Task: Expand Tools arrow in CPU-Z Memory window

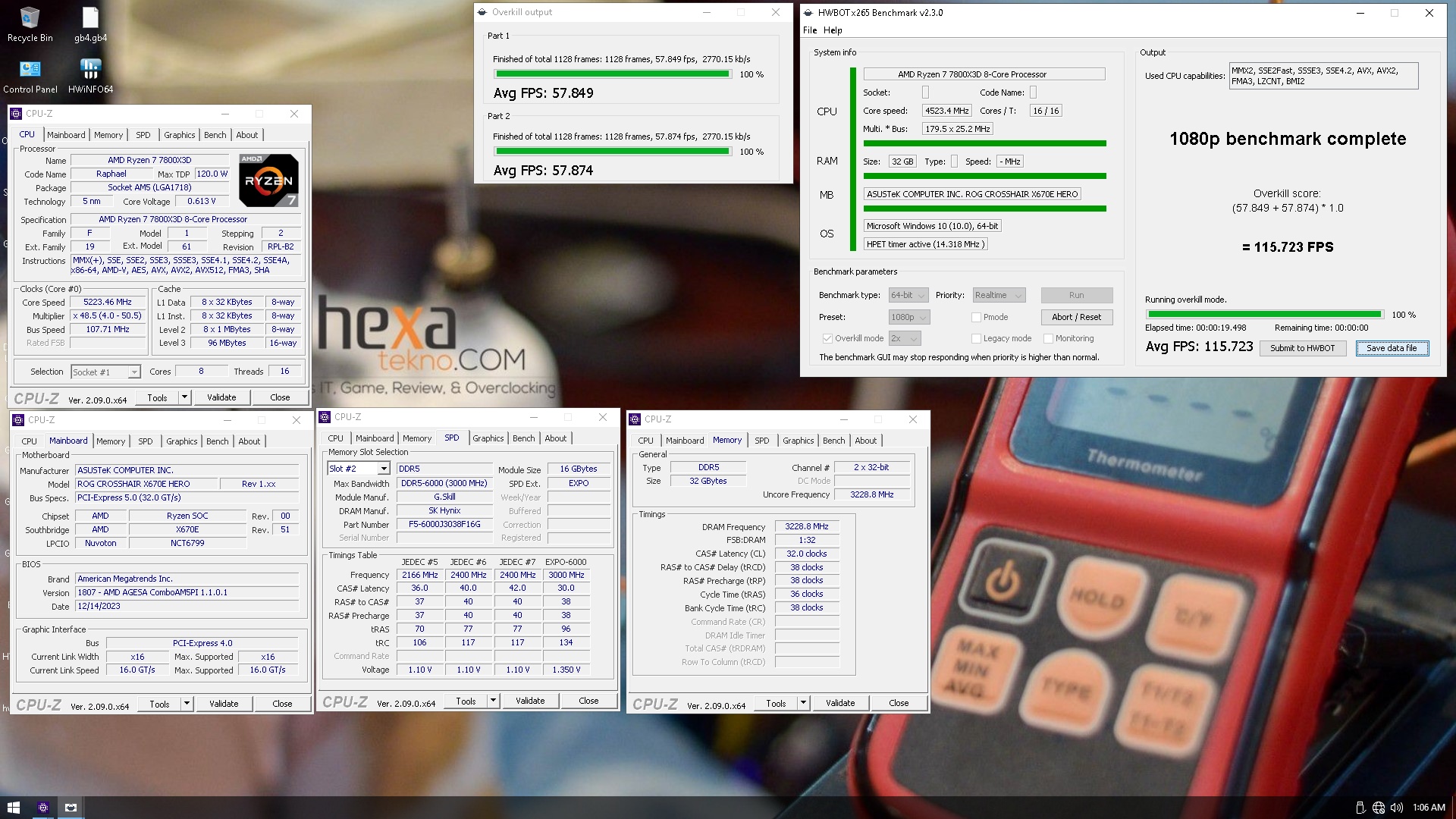Action: click(x=802, y=703)
